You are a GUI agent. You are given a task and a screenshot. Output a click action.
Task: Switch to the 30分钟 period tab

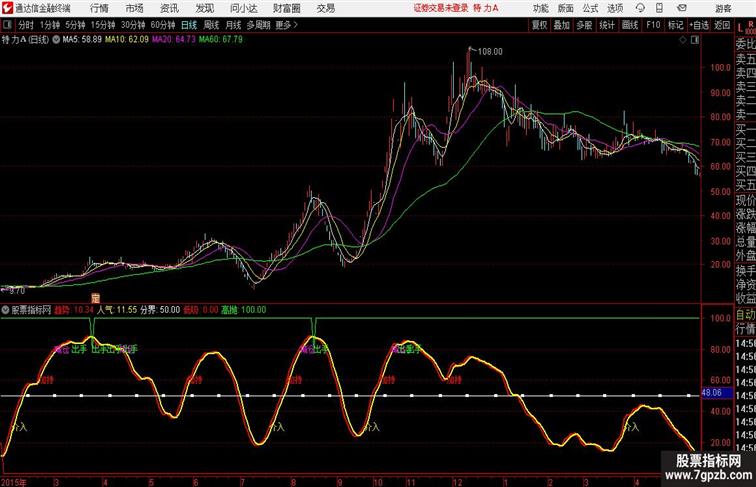(x=133, y=25)
